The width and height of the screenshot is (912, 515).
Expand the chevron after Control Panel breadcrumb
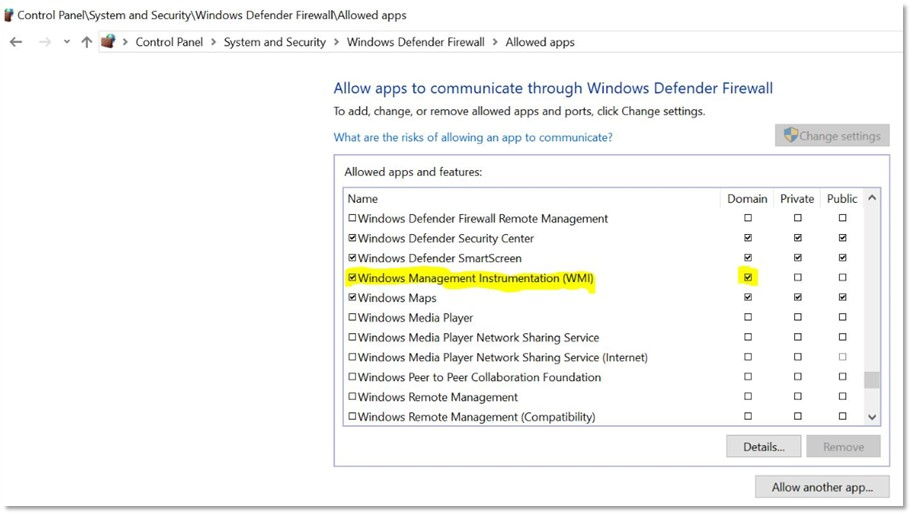point(213,42)
